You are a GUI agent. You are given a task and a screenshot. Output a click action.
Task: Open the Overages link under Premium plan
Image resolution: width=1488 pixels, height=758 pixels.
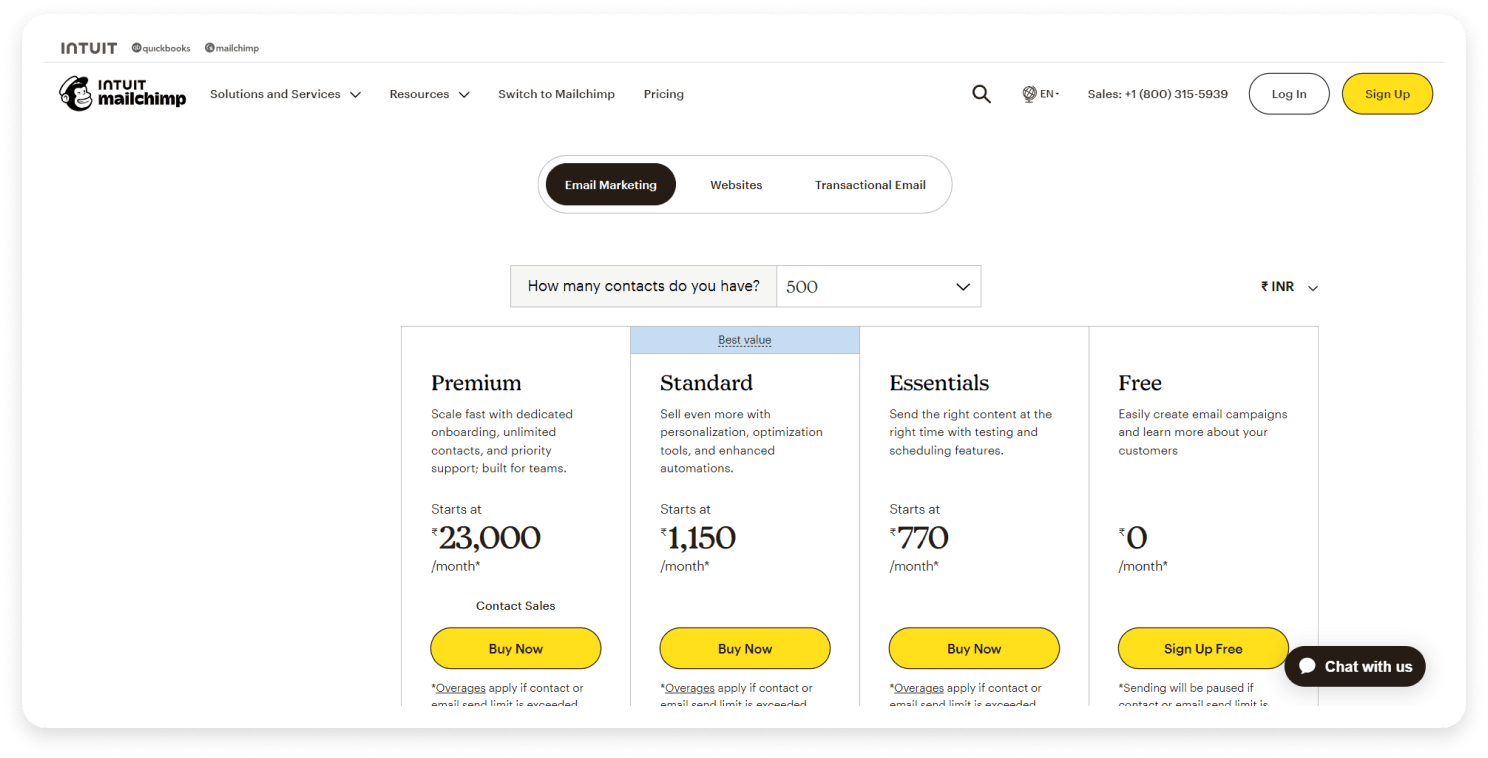coord(462,687)
